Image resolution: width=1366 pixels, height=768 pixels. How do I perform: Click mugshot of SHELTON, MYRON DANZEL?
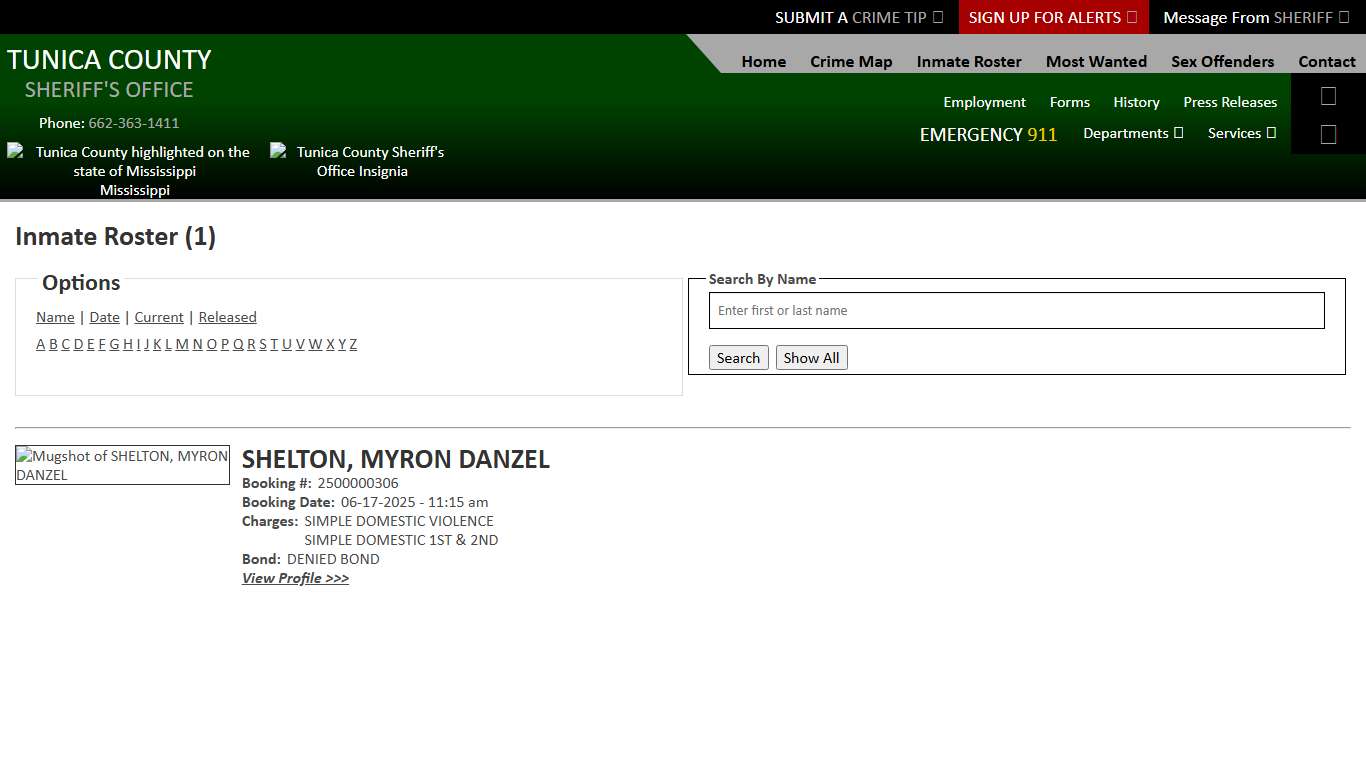[122, 465]
